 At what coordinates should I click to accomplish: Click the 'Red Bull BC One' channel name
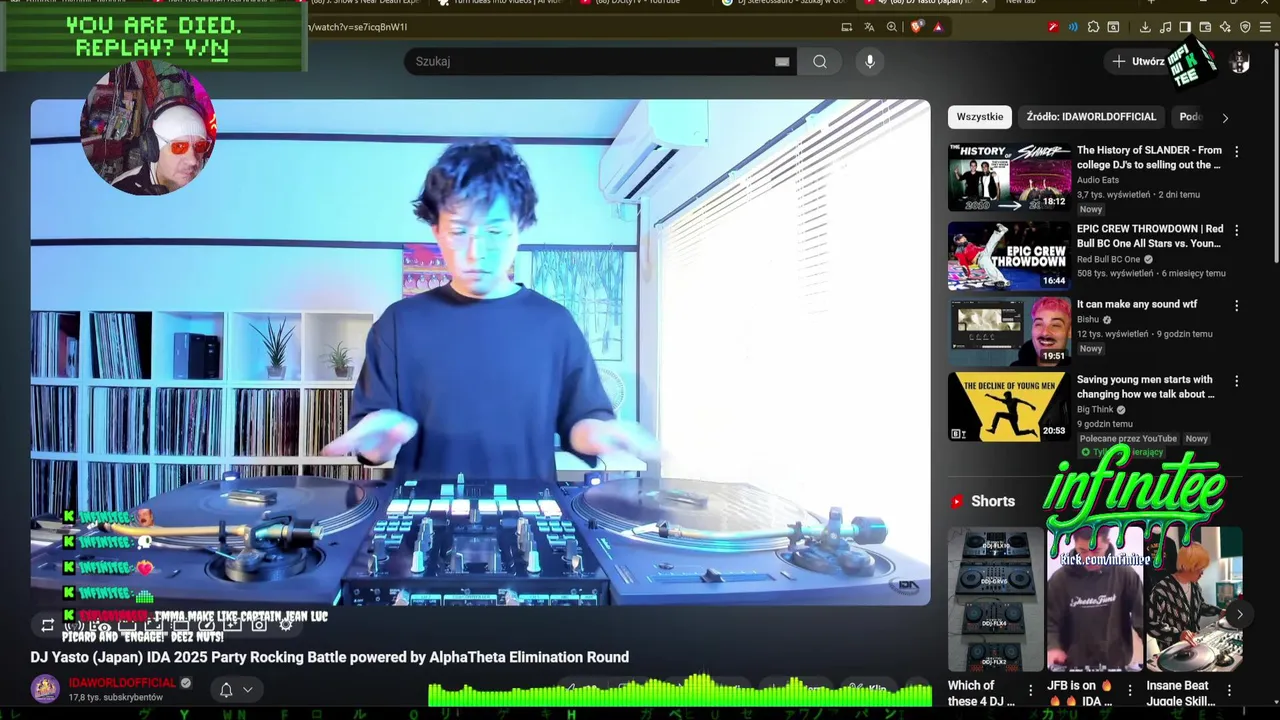(x=1108, y=259)
